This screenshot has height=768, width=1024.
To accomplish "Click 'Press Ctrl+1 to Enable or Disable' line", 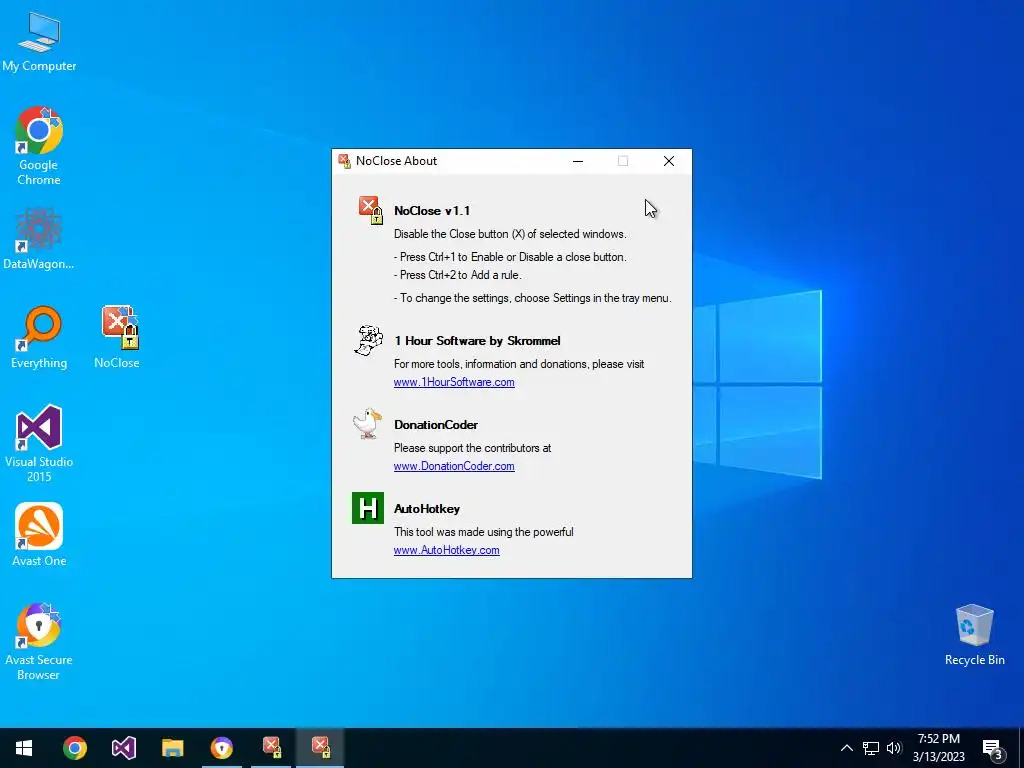I will click(x=510, y=257).
